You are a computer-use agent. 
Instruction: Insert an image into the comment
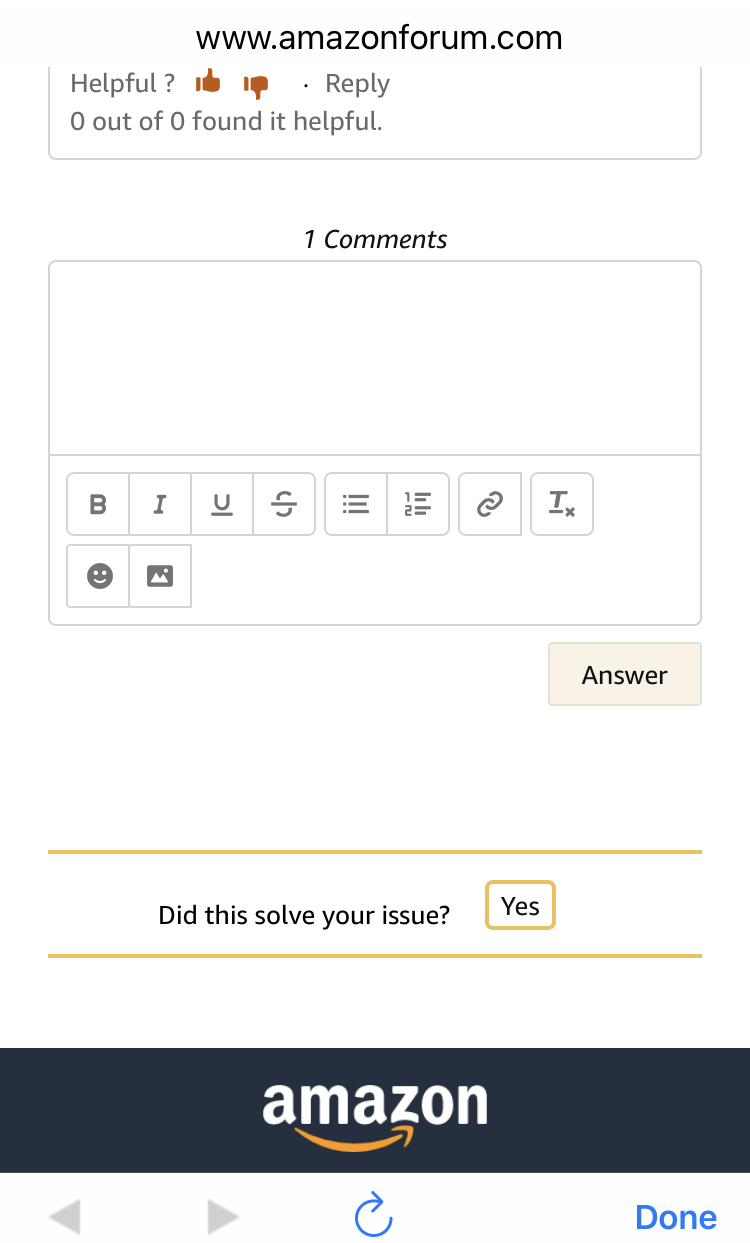point(160,576)
